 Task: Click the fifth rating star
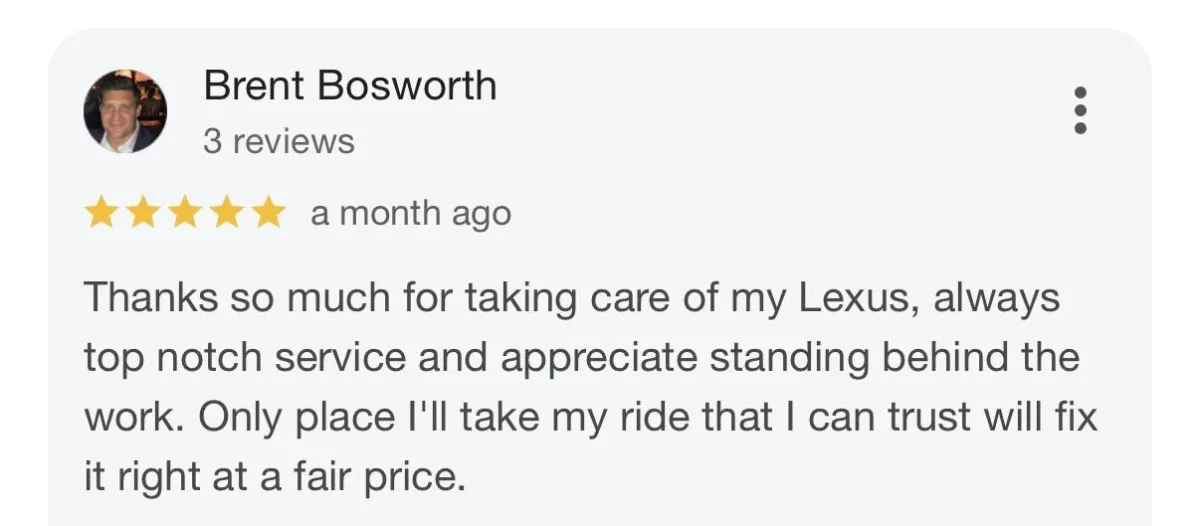pyautogui.click(x=268, y=213)
